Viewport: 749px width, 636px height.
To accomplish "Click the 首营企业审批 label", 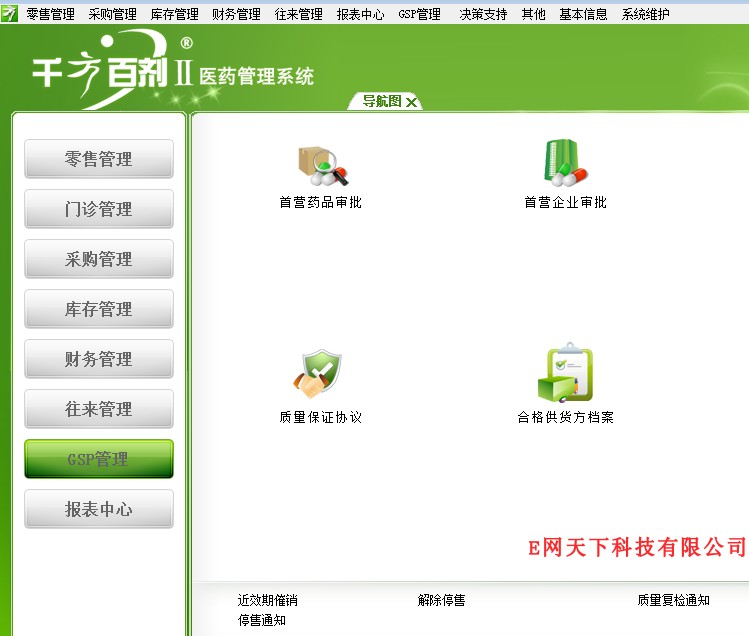I will point(566,202).
